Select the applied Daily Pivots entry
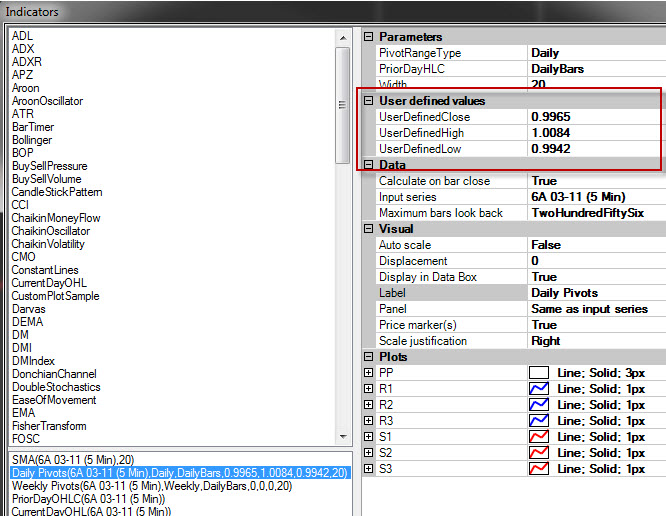This screenshot has width=666, height=516. [180, 473]
